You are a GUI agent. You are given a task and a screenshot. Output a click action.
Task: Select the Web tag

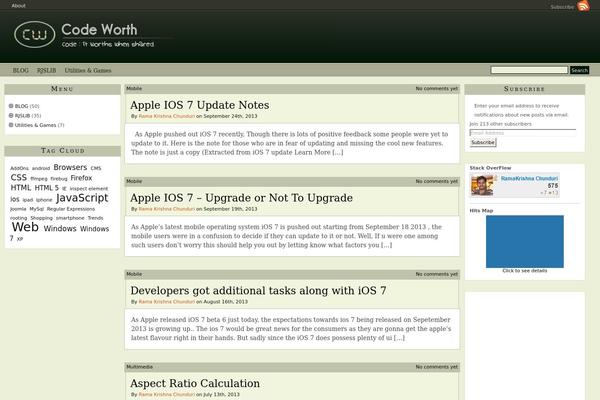click(x=25, y=227)
